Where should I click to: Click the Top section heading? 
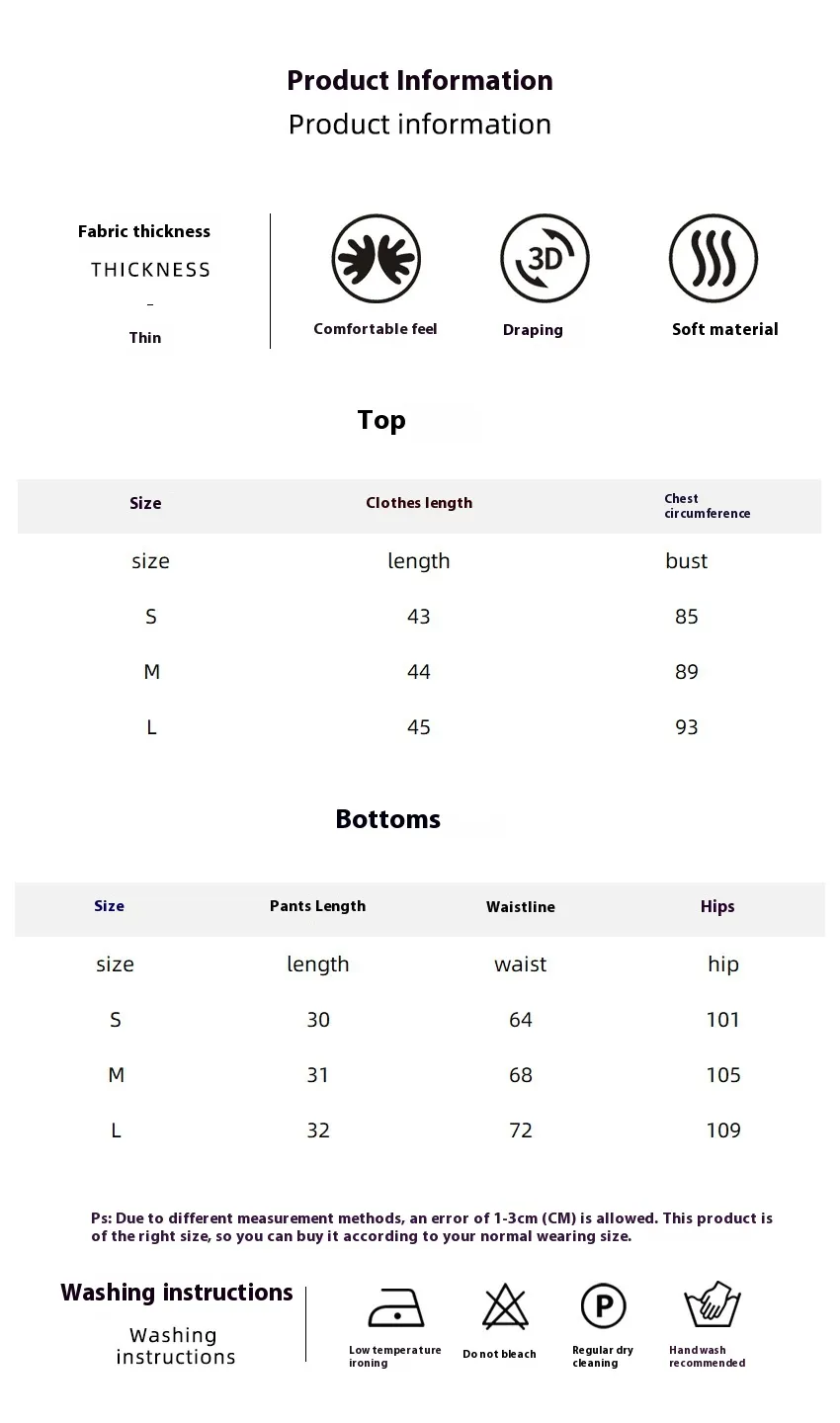coord(381,420)
